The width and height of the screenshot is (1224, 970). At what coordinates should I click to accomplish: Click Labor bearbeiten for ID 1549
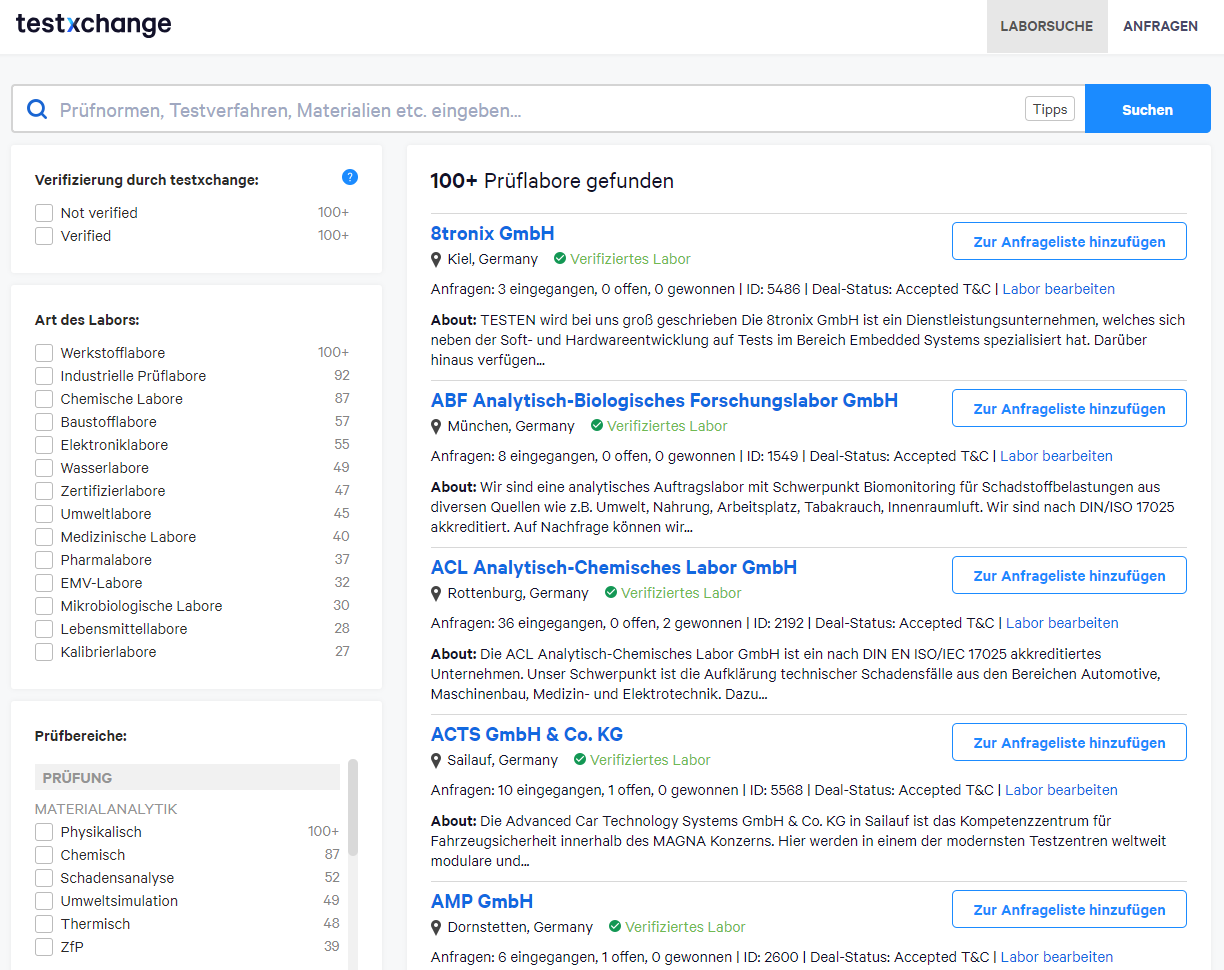1056,456
